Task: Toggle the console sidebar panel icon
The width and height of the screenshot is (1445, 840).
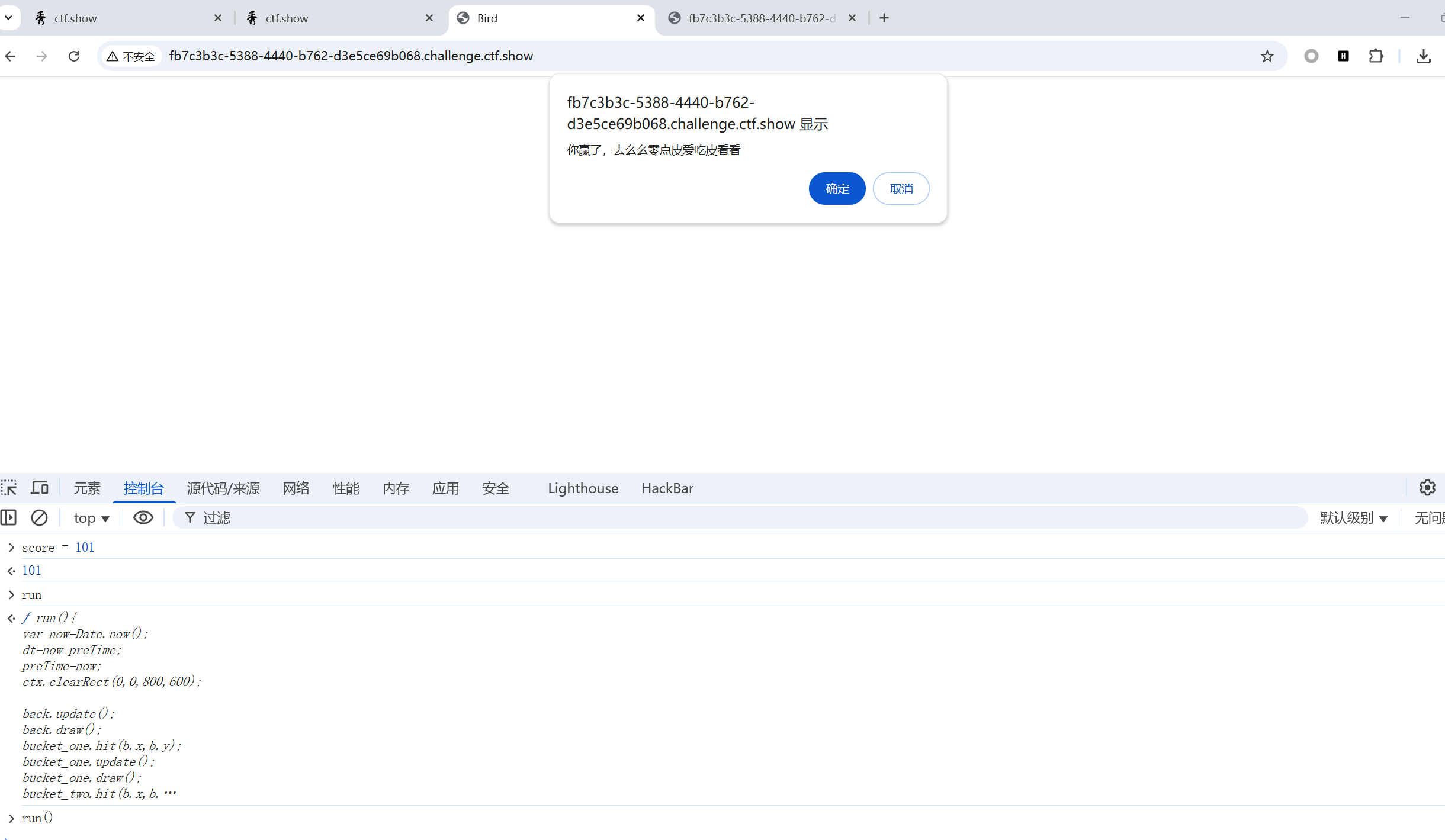Action: (x=8, y=518)
